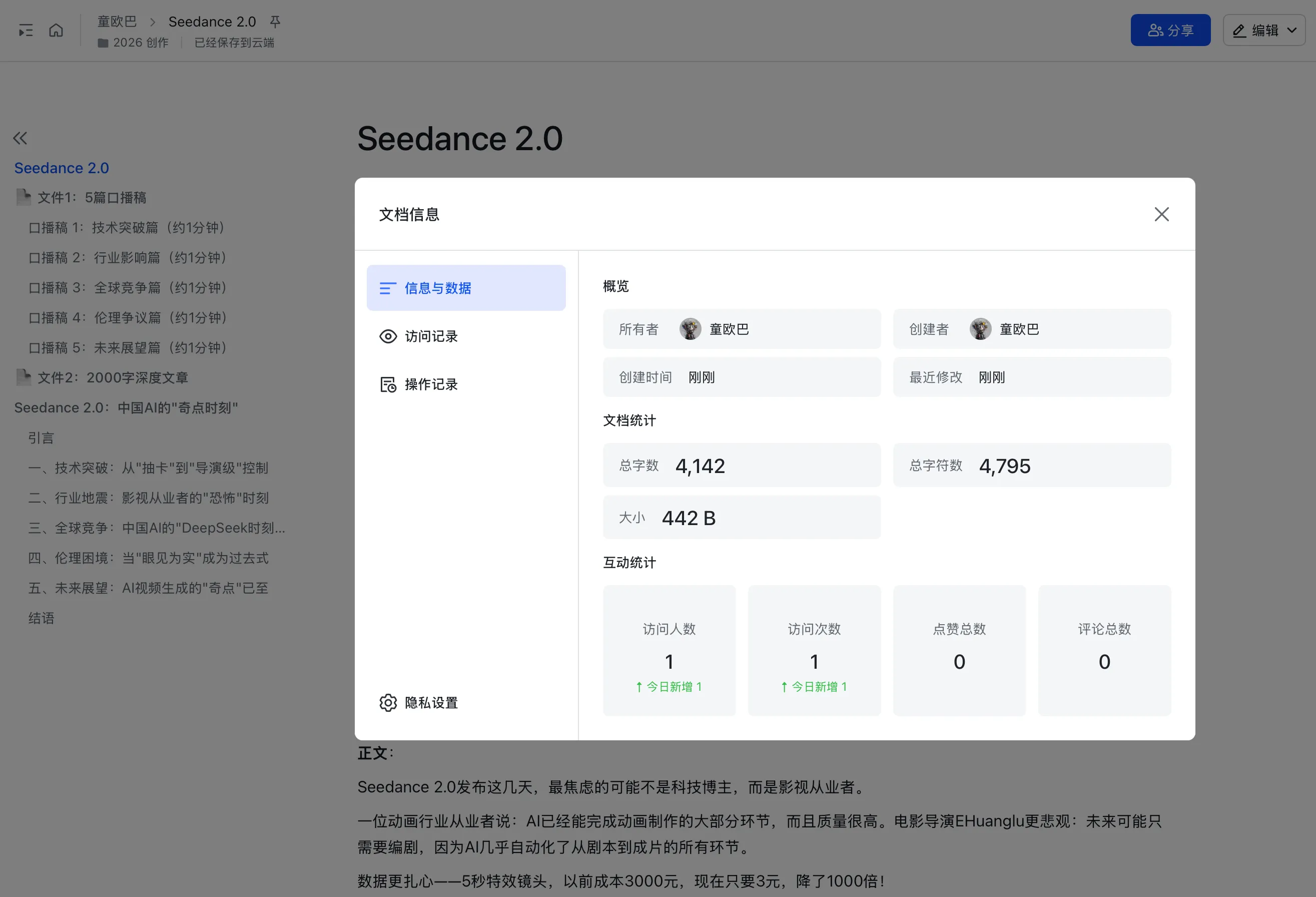Jump to 口播稿 3：全球竞争篇 heading

(x=128, y=288)
